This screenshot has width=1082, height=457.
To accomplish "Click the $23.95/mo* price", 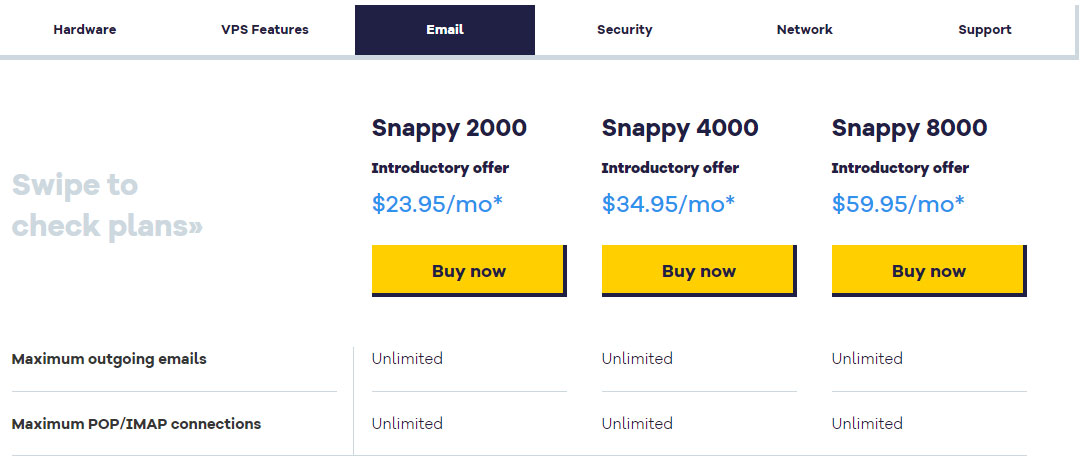I will (437, 204).
